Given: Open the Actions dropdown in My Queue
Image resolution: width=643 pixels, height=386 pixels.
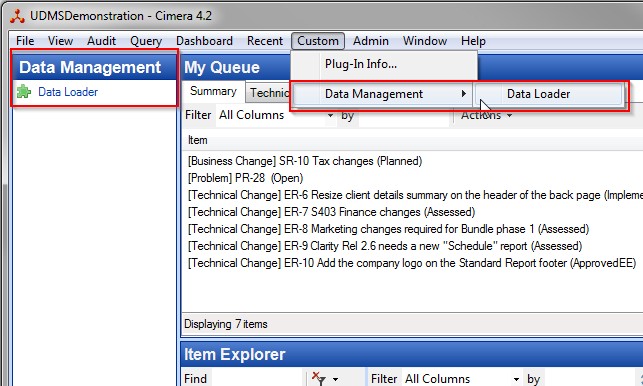Looking at the screenshot, I should pyautogui.click(x=486, y=115).
